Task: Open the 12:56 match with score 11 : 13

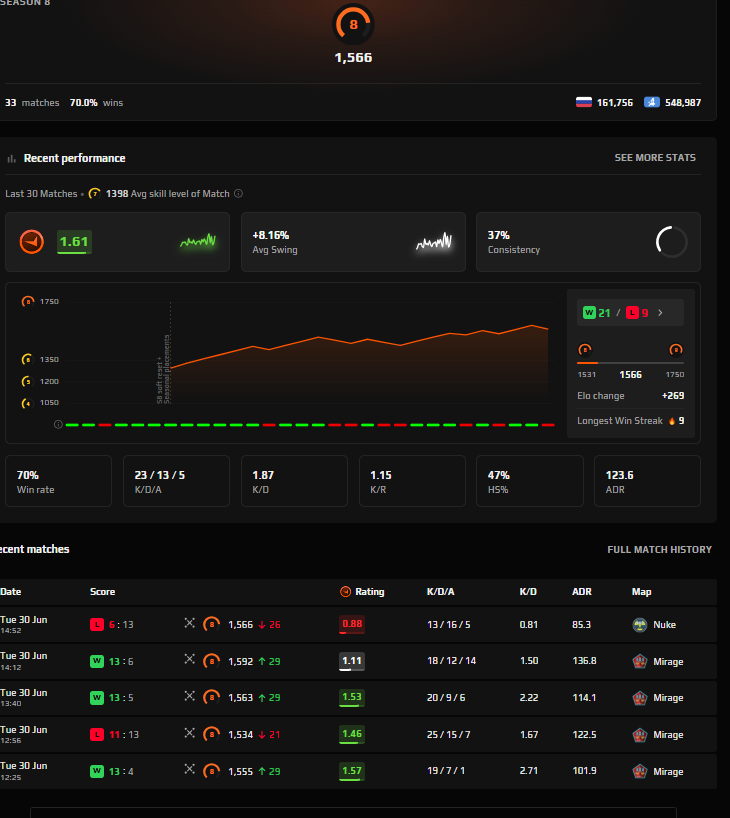Action: (358, 735)
